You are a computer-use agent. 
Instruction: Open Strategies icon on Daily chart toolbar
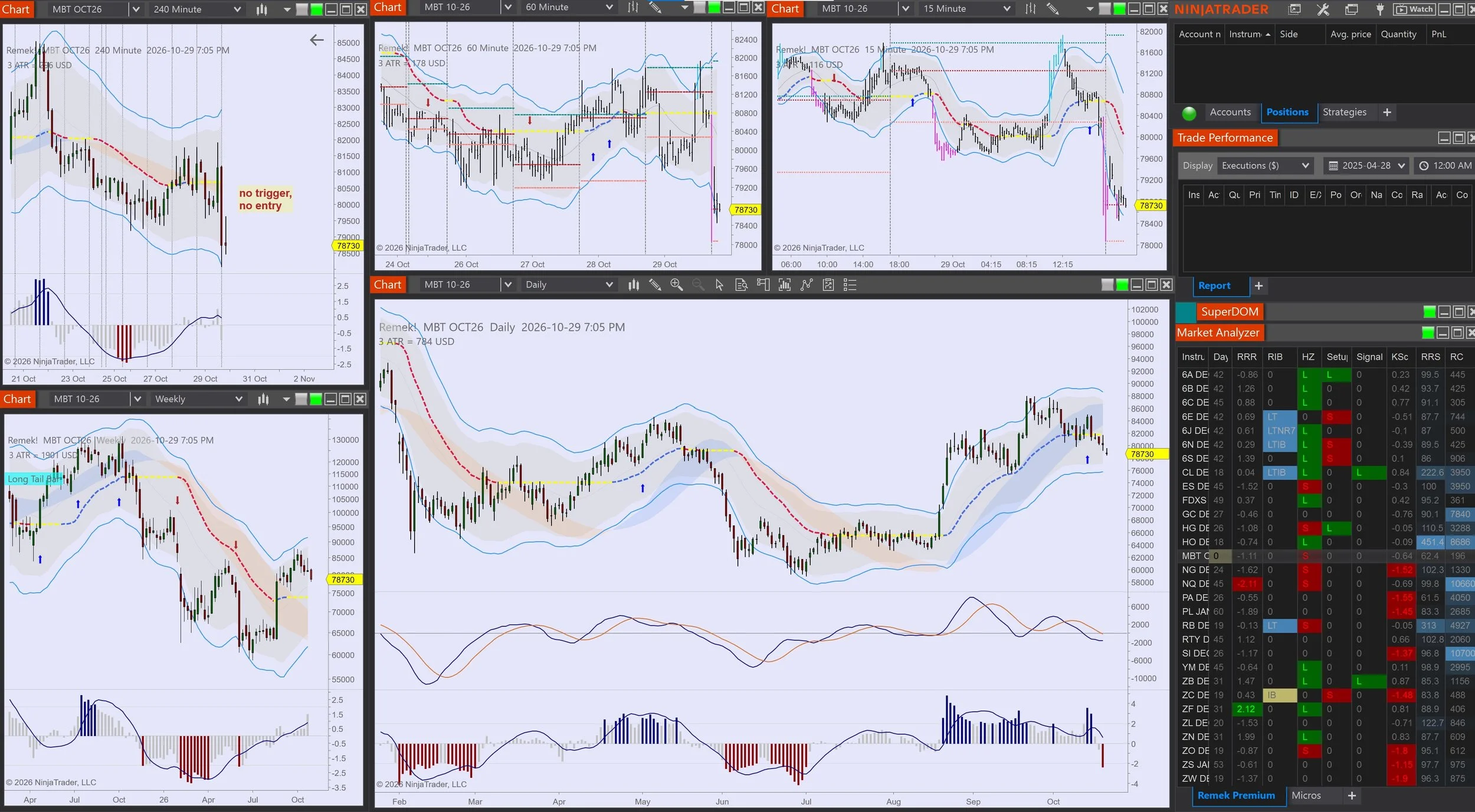point(807,285)
